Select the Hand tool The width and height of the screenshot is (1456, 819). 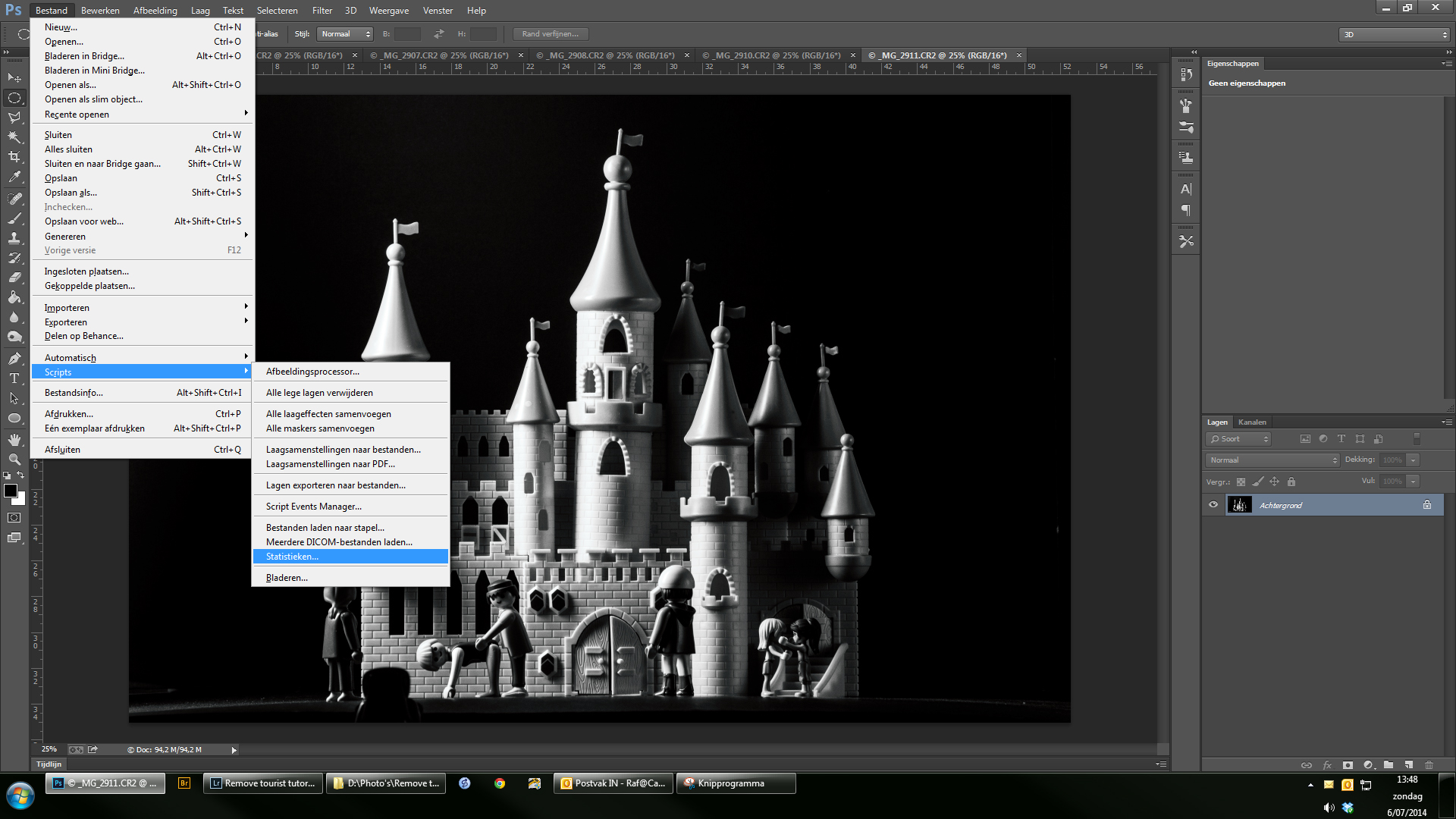(x=14, y=440)
